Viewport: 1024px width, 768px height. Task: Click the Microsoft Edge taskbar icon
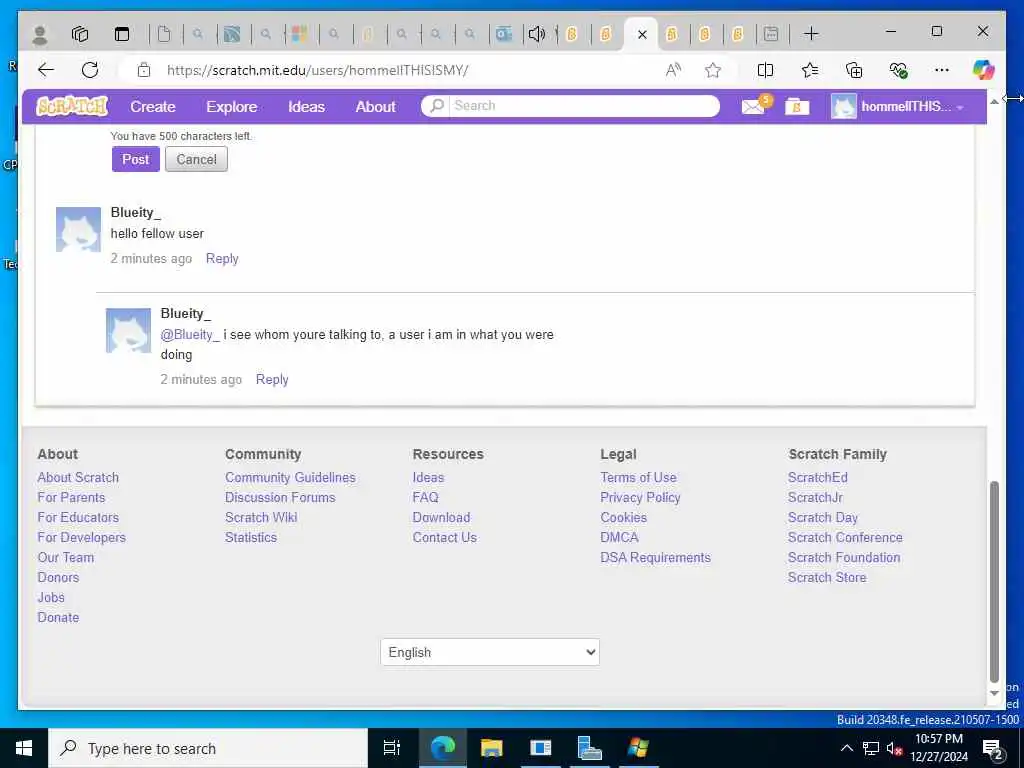click(442, 748)
